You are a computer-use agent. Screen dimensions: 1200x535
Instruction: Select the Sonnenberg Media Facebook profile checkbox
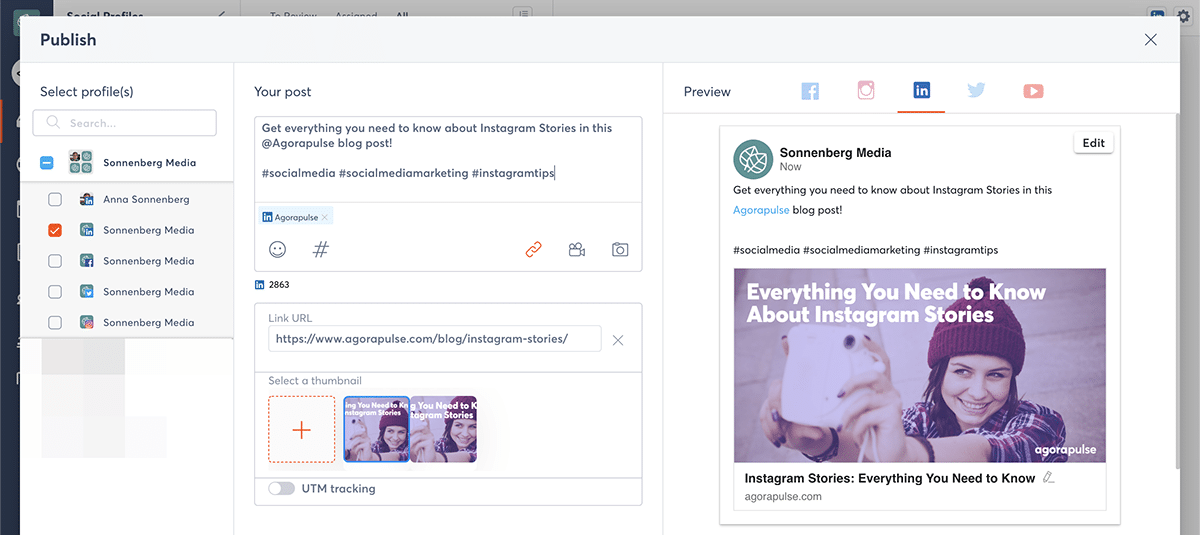[x=55, y=261]
